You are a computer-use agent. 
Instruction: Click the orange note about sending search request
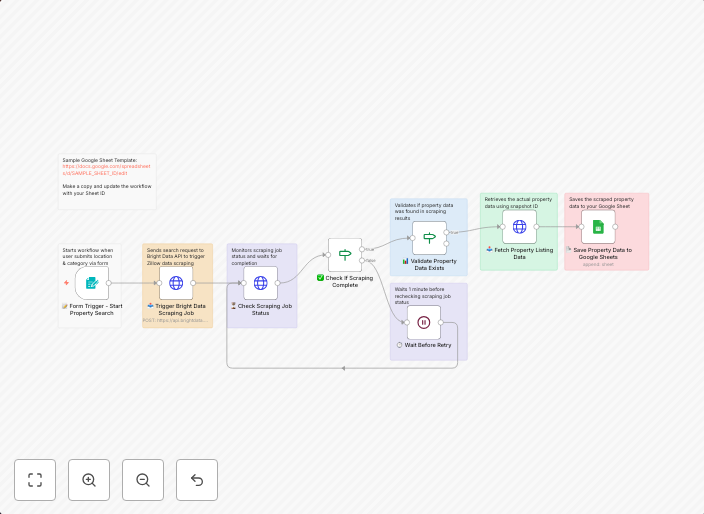pyautogui.click(x=177, y=256)
